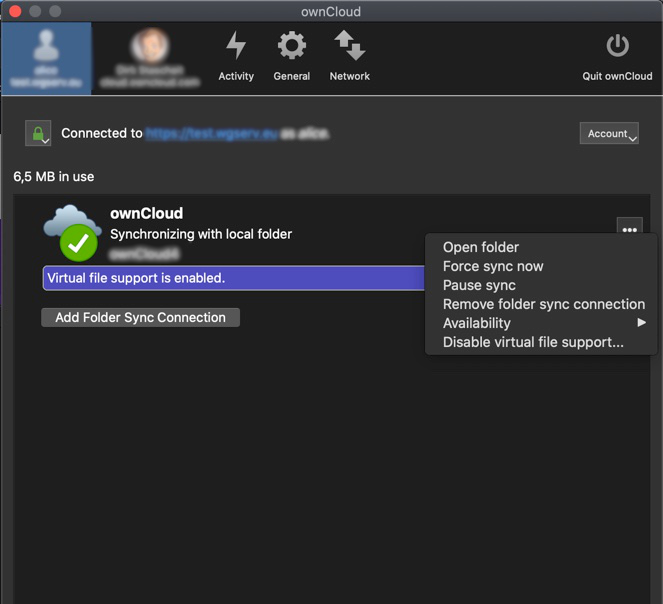Click the green lock connection icon
Viewport: 663px width, 604px height.
coord(38,133)
